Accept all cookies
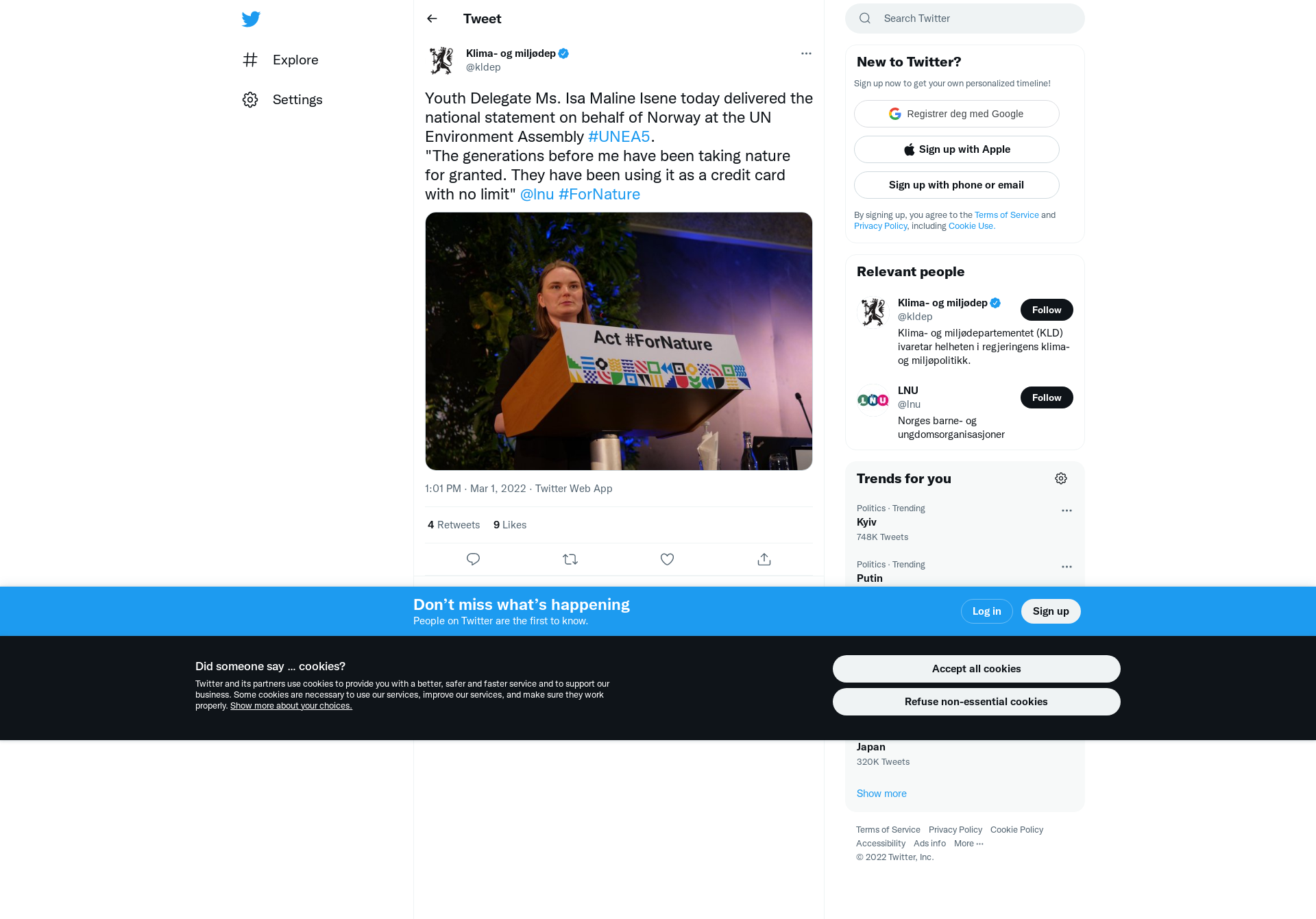 [x=976, y=669]
